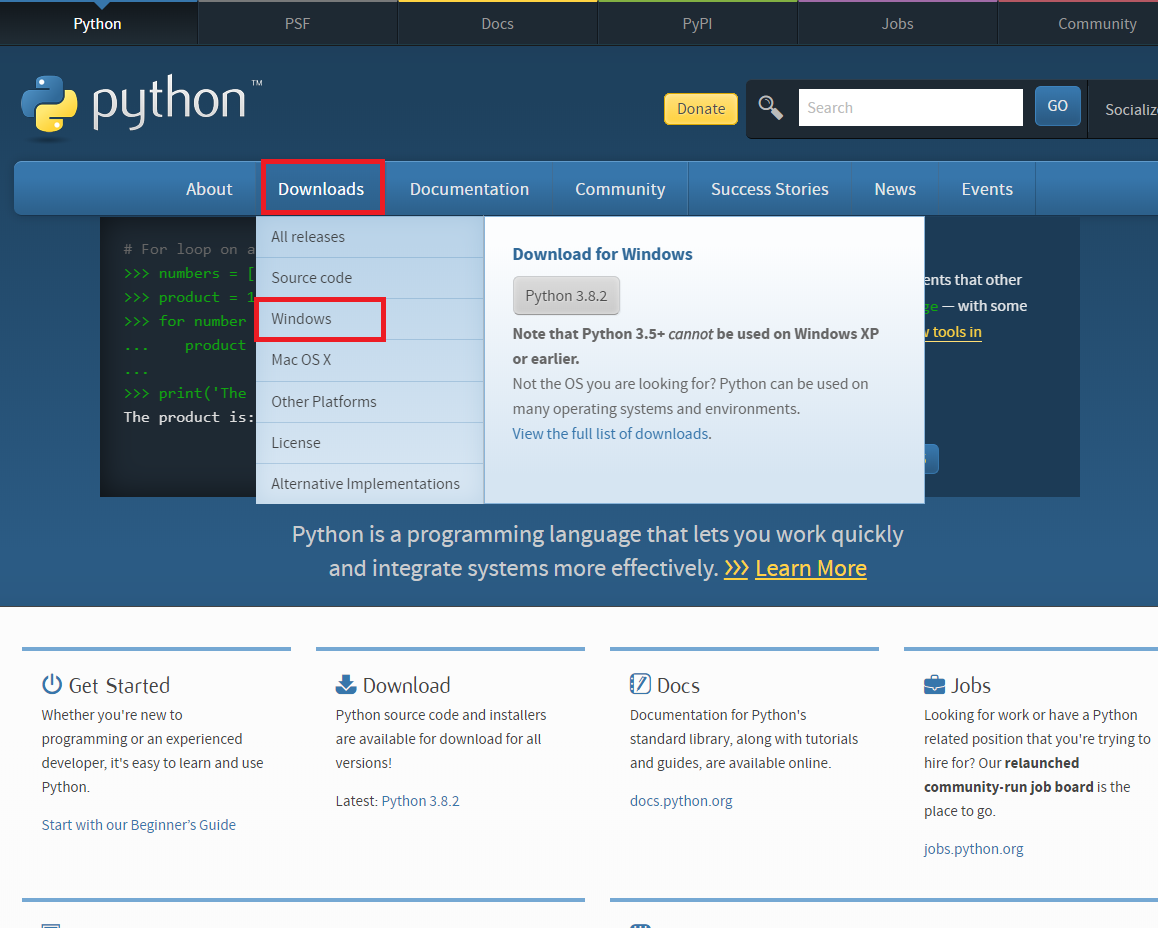Screen dimensions: 1158x928
Task: Open the PSF tab in top bar
Action: [298, 24]
